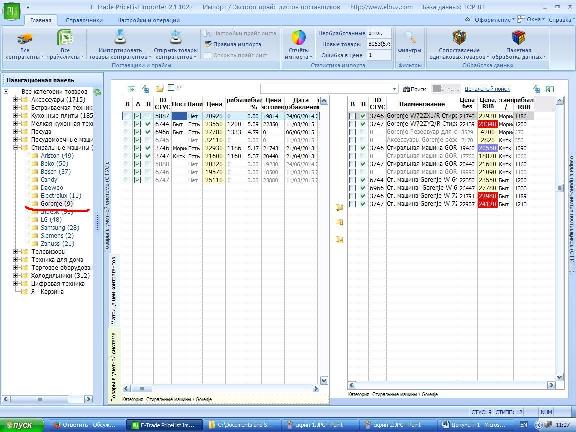Expand the Холодильники (312) category

[15, 276]
